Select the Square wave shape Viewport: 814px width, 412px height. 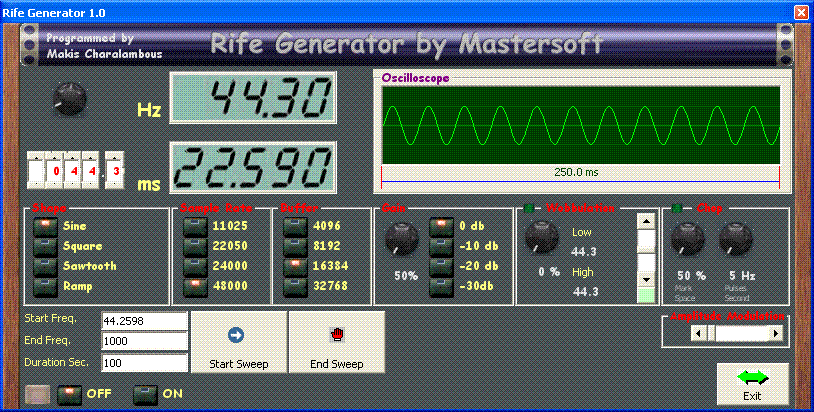click(x=46, y=246)
